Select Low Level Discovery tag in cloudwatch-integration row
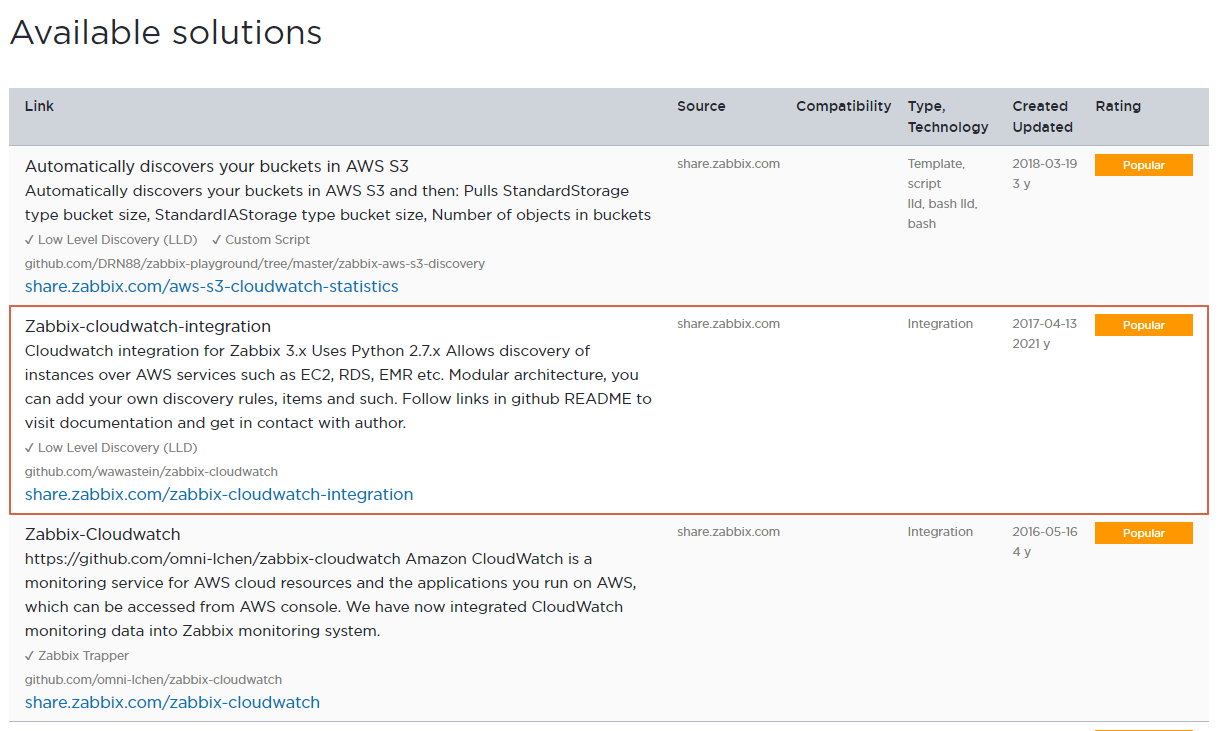This screenshot has width=1219, height=731. [x=111, y=448]
